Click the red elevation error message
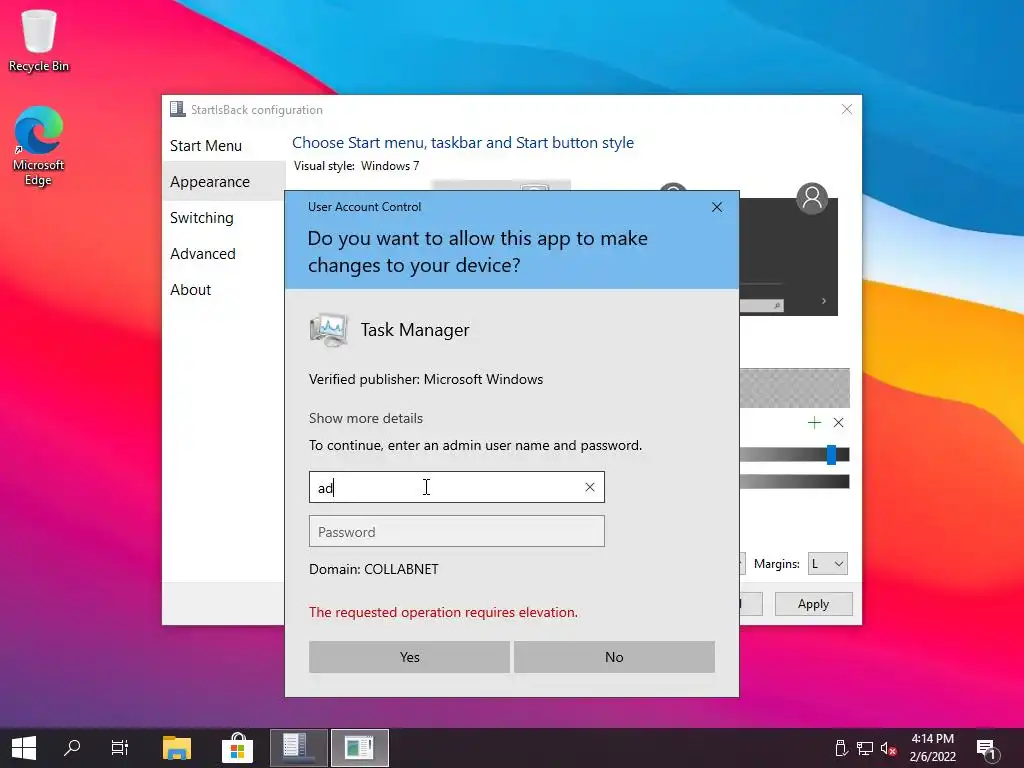This screenshot has width=1024, height=768. pyautogui.click(x=443, y=613)
